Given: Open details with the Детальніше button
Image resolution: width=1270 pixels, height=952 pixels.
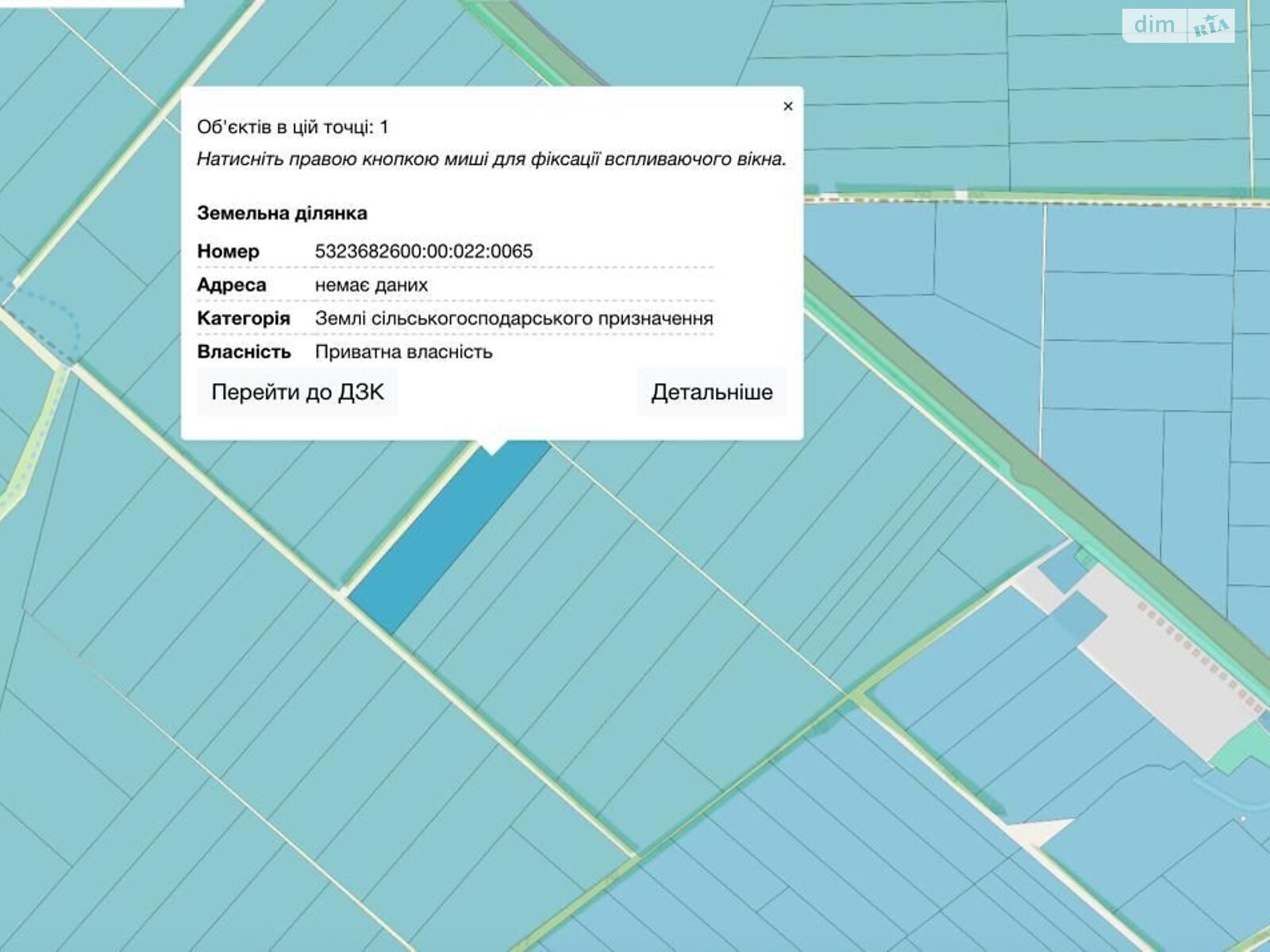Looking at the screenshot, I should (x=711, y=393).
